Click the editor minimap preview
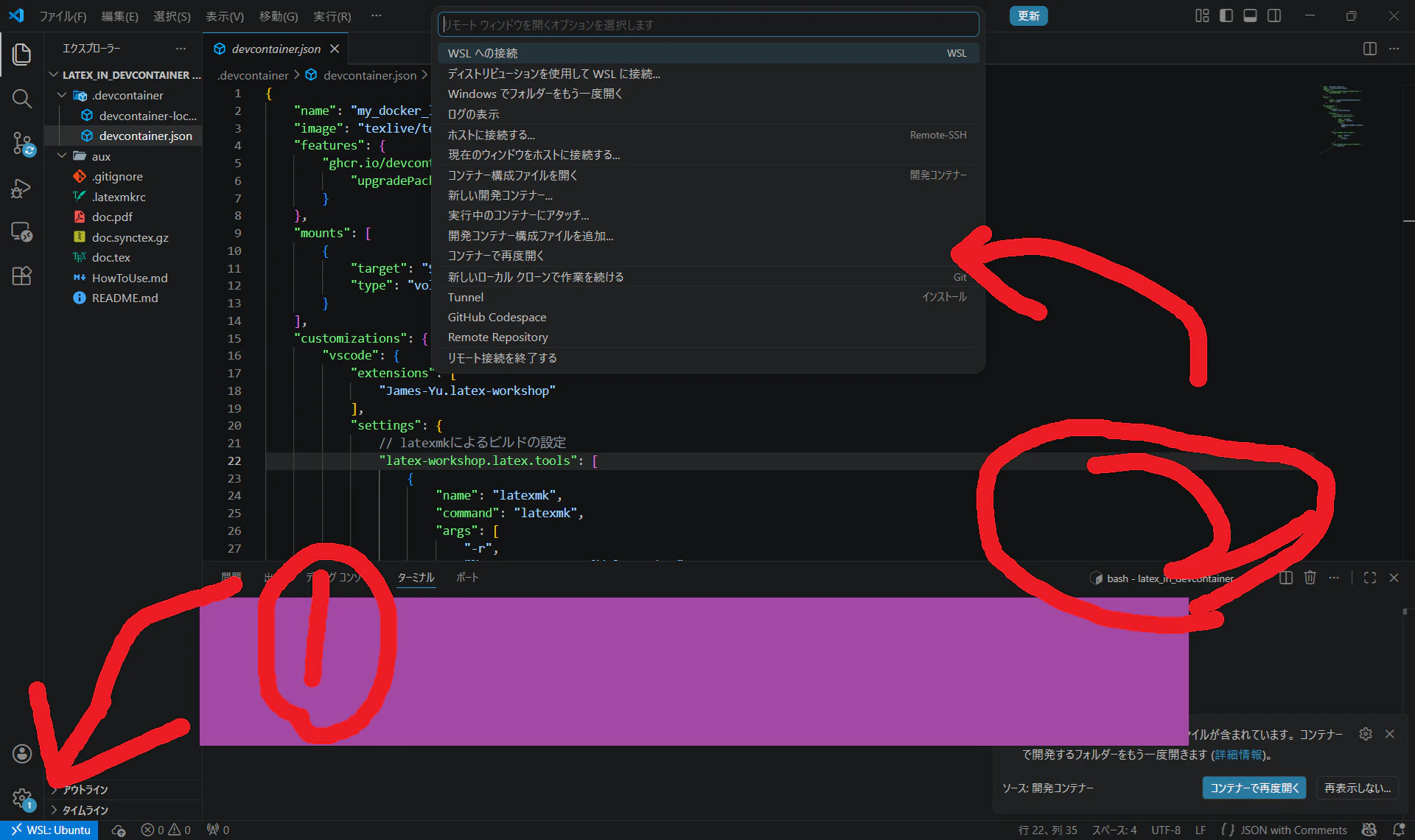 pos(1343,118)
